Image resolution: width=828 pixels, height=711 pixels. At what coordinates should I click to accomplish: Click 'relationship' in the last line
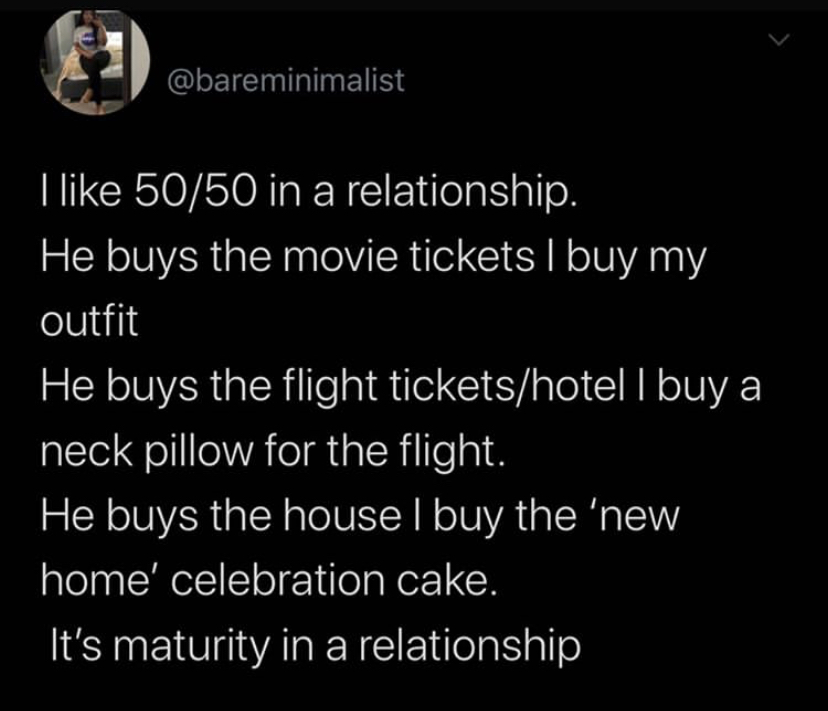pos(470,646)
